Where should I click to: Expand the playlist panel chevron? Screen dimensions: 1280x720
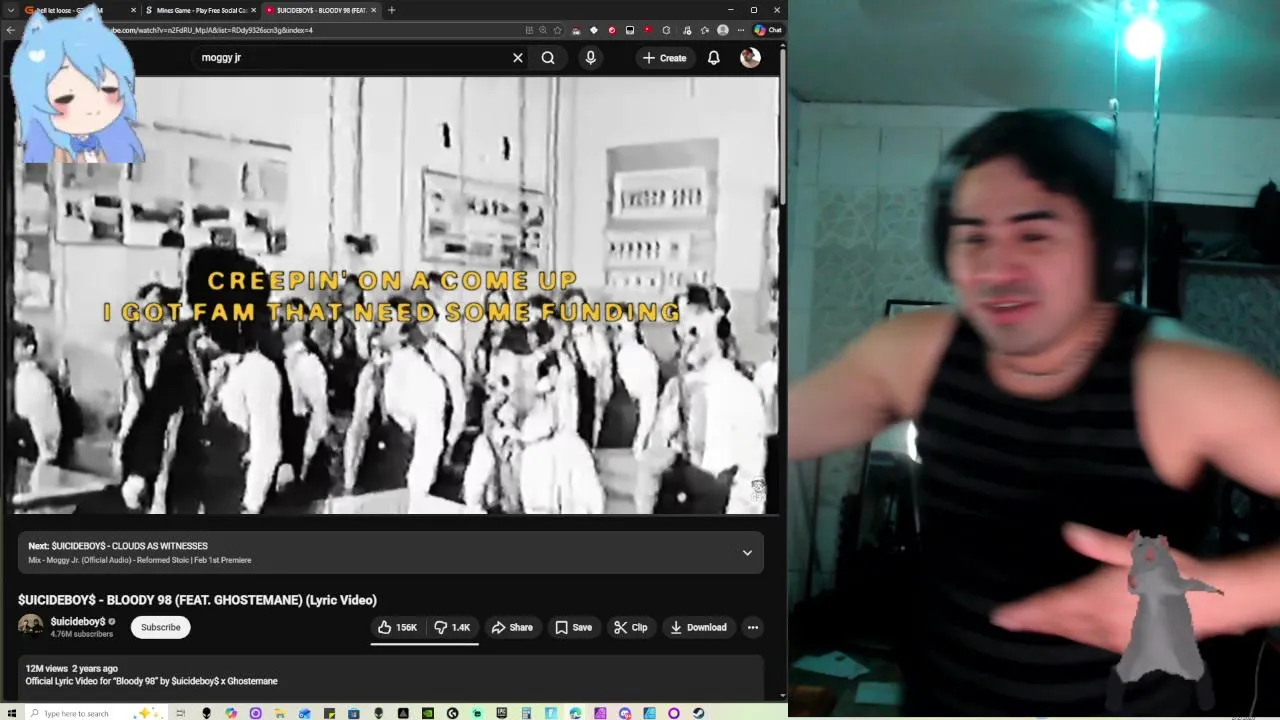coord(747,553)
